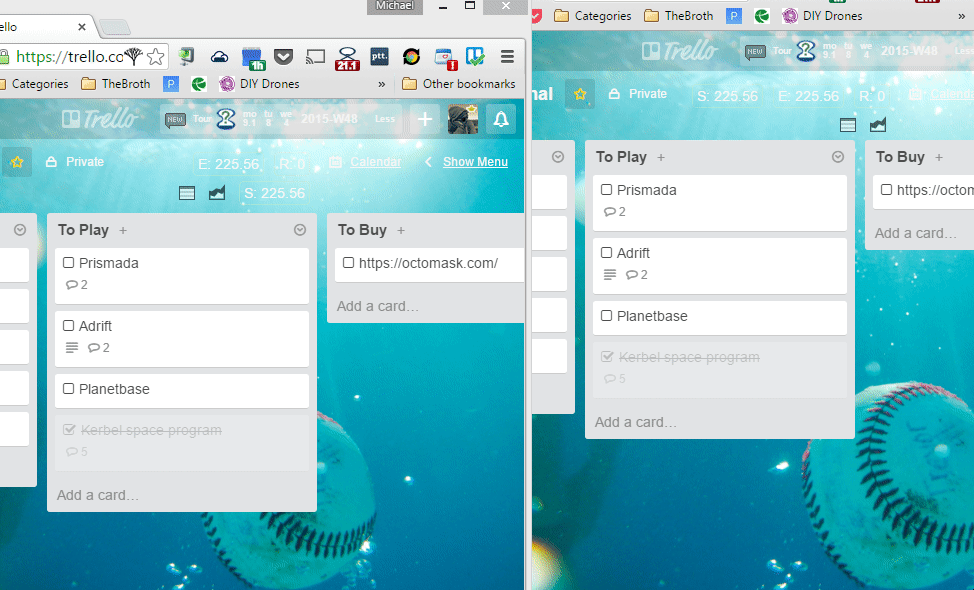Image resolution: width=974 pixels, height=590 pixels.
Task: Open To Play list actions arrow, left window
Action: tap(299, 230)
